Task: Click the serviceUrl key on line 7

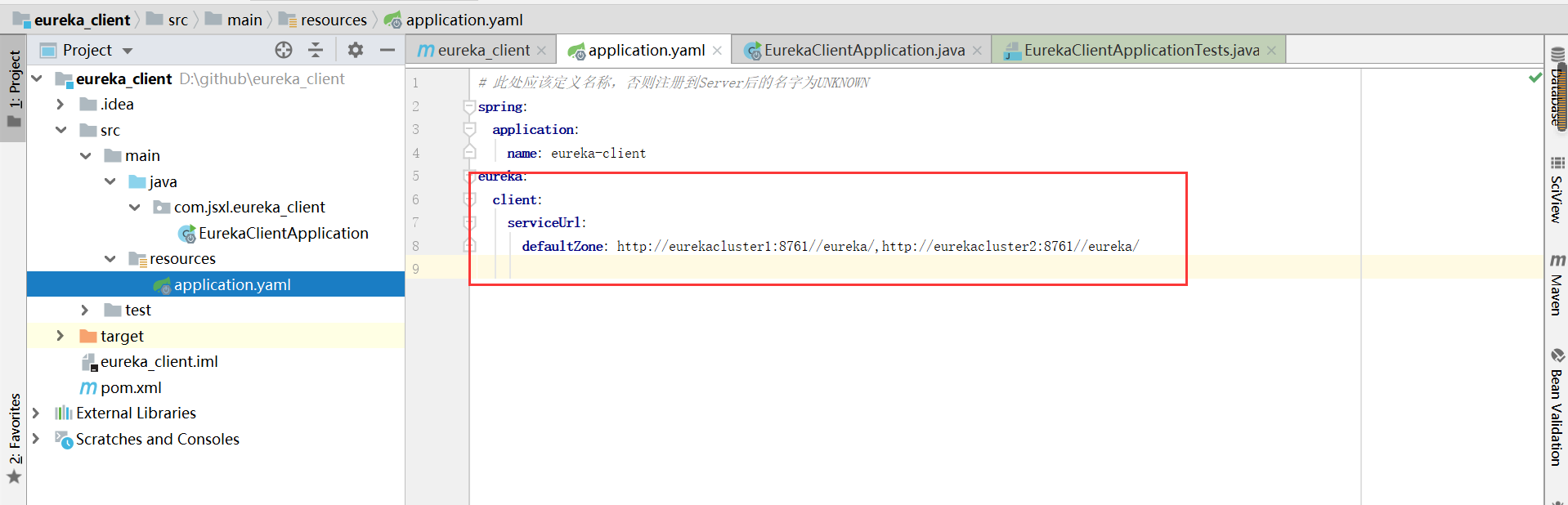Action: (544, 222)
